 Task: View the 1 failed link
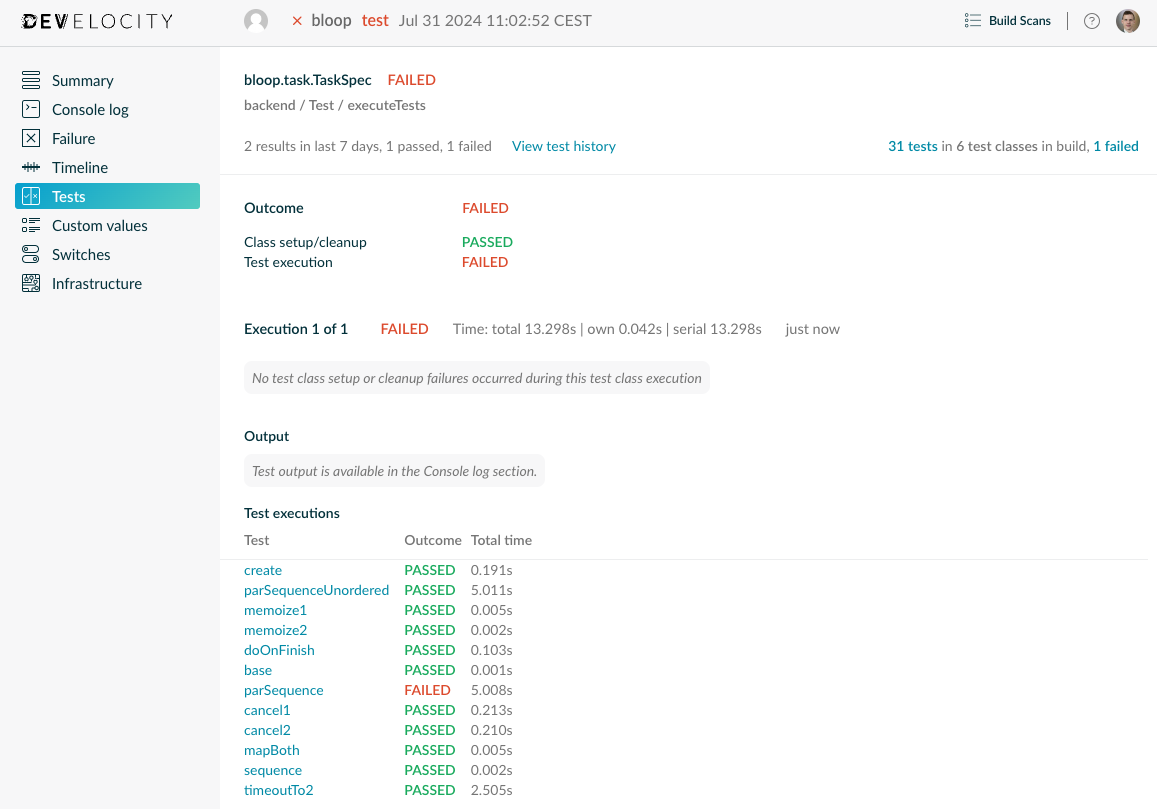[x=1115, y=146]
